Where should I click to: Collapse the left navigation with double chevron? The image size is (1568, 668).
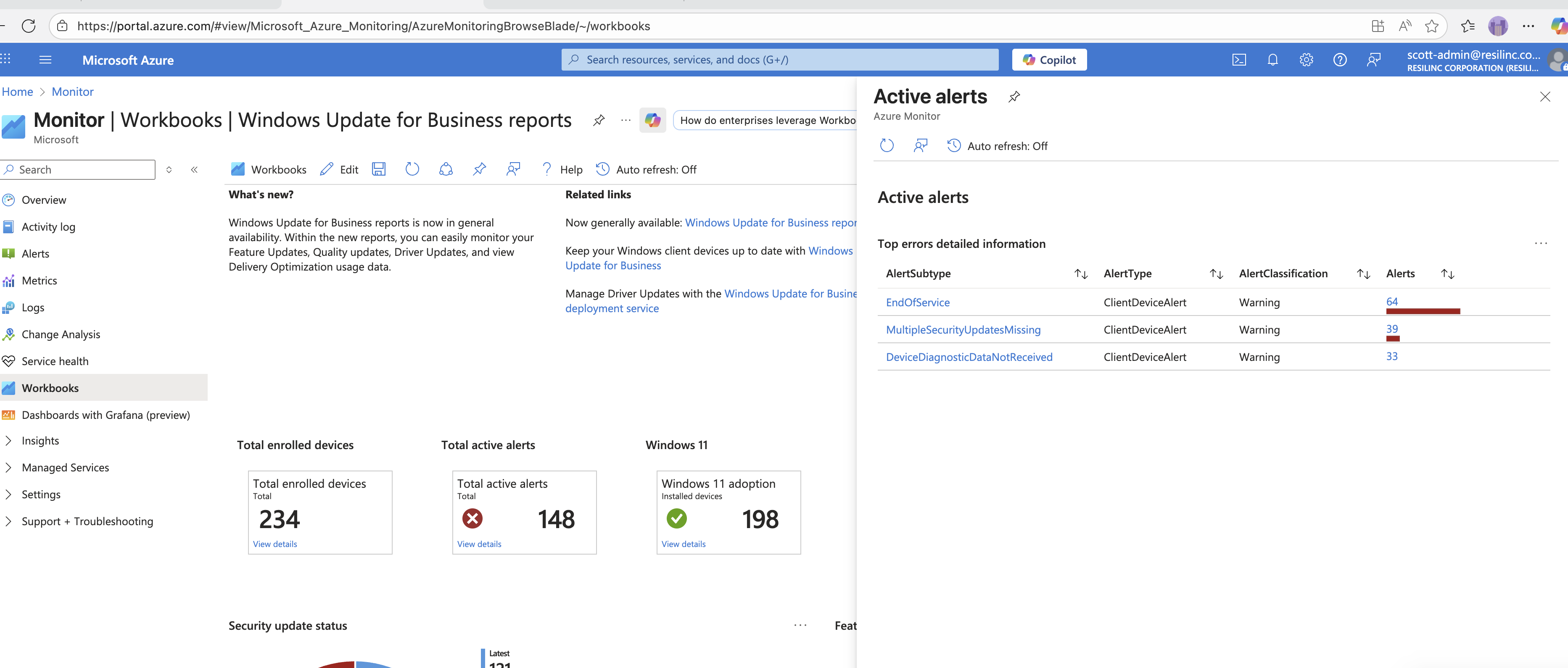point(194,170)
